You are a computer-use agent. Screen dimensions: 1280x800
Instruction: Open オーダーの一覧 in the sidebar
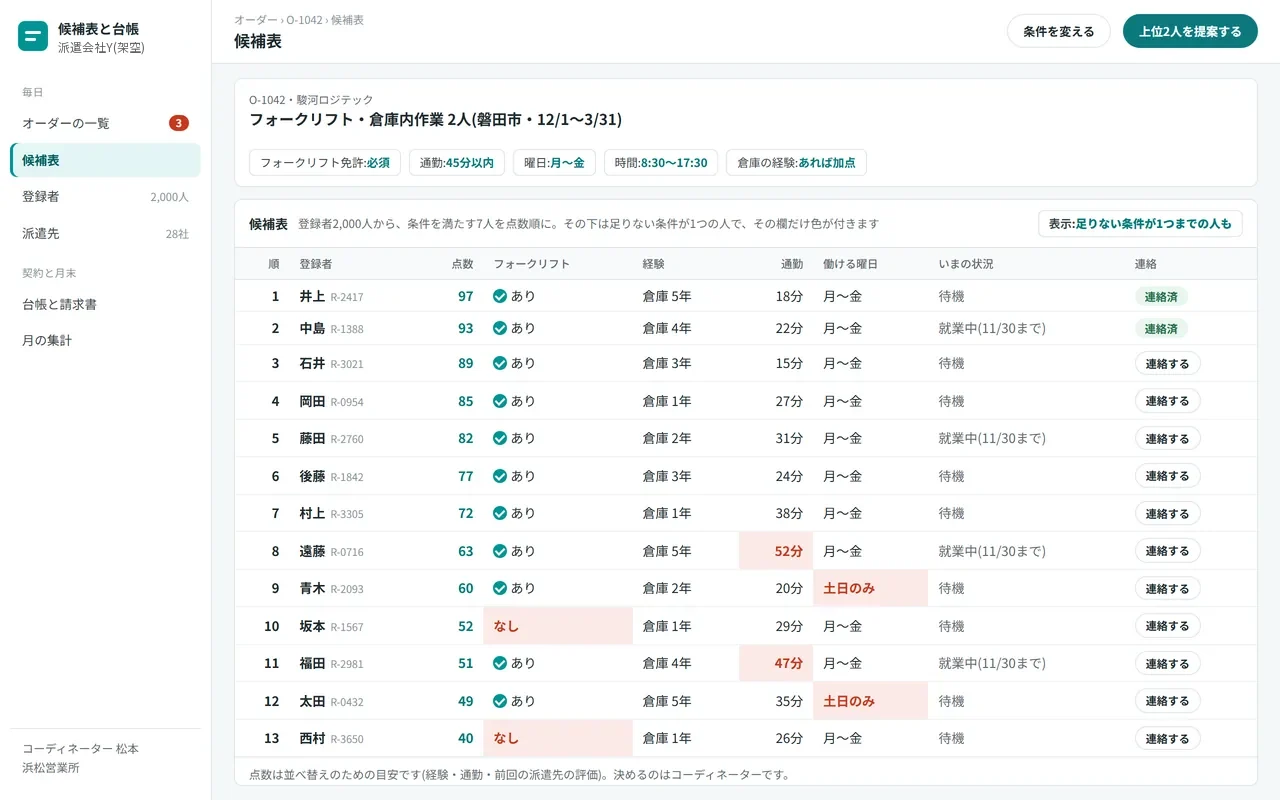pos(105,123)
